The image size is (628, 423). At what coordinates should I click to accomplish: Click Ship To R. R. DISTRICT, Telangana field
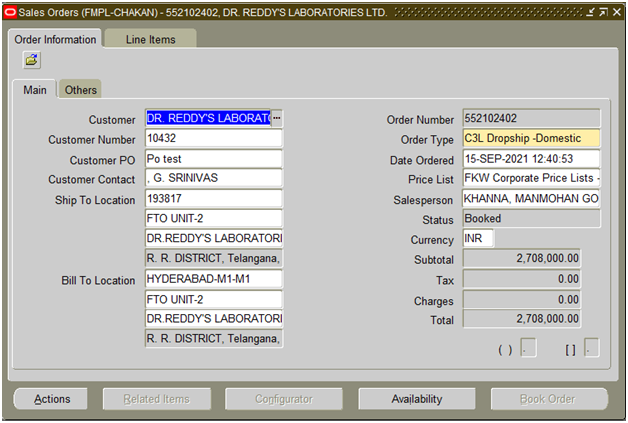214,258
